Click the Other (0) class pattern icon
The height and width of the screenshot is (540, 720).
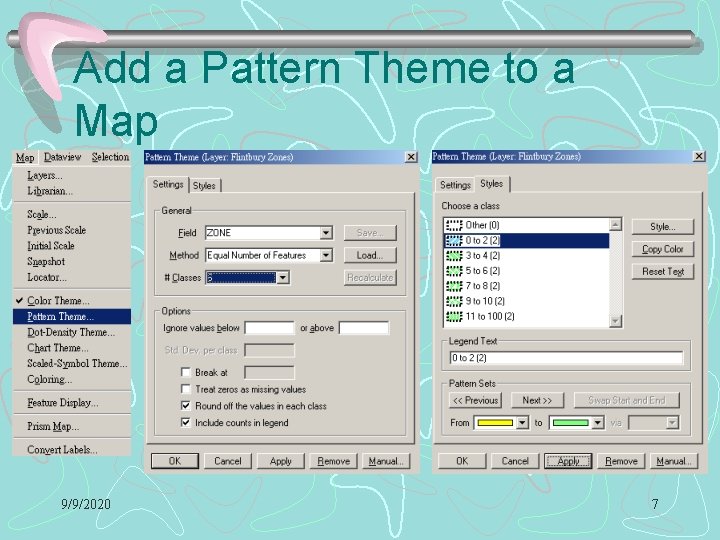[454, 225]
